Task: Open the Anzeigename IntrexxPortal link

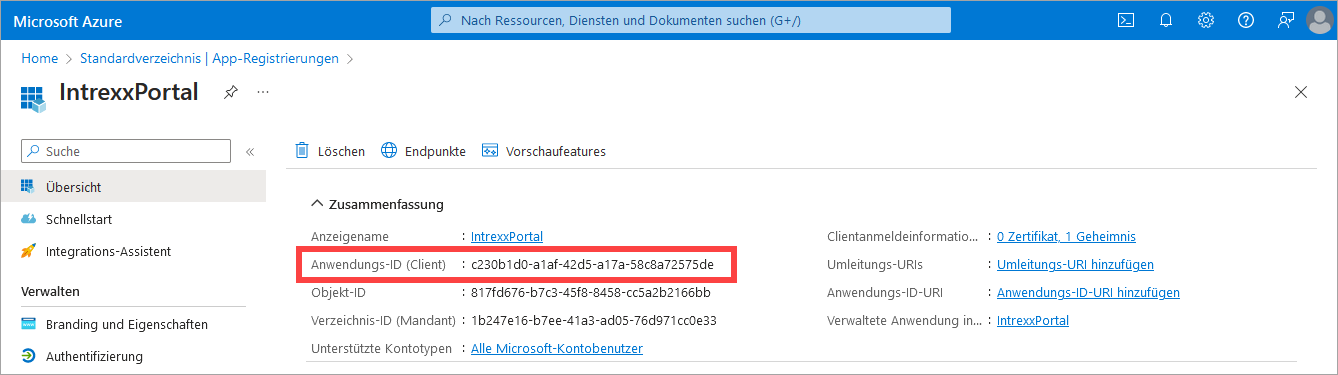Action: point(507,237)
